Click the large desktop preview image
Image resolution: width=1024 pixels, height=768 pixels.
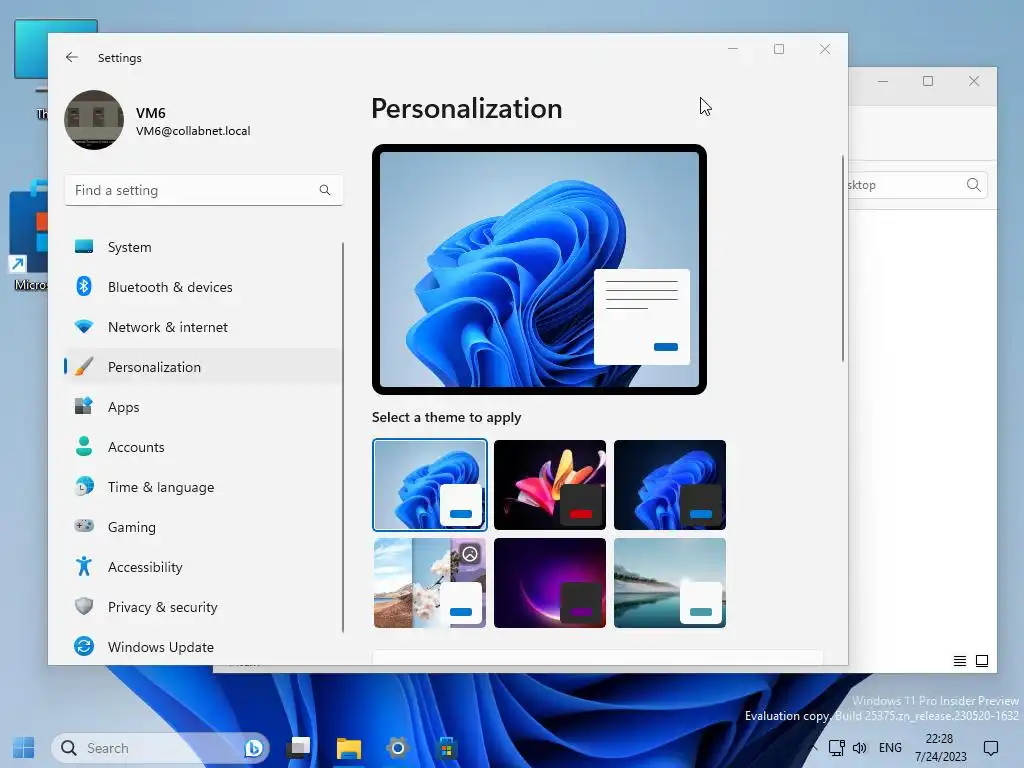[539, 270]
